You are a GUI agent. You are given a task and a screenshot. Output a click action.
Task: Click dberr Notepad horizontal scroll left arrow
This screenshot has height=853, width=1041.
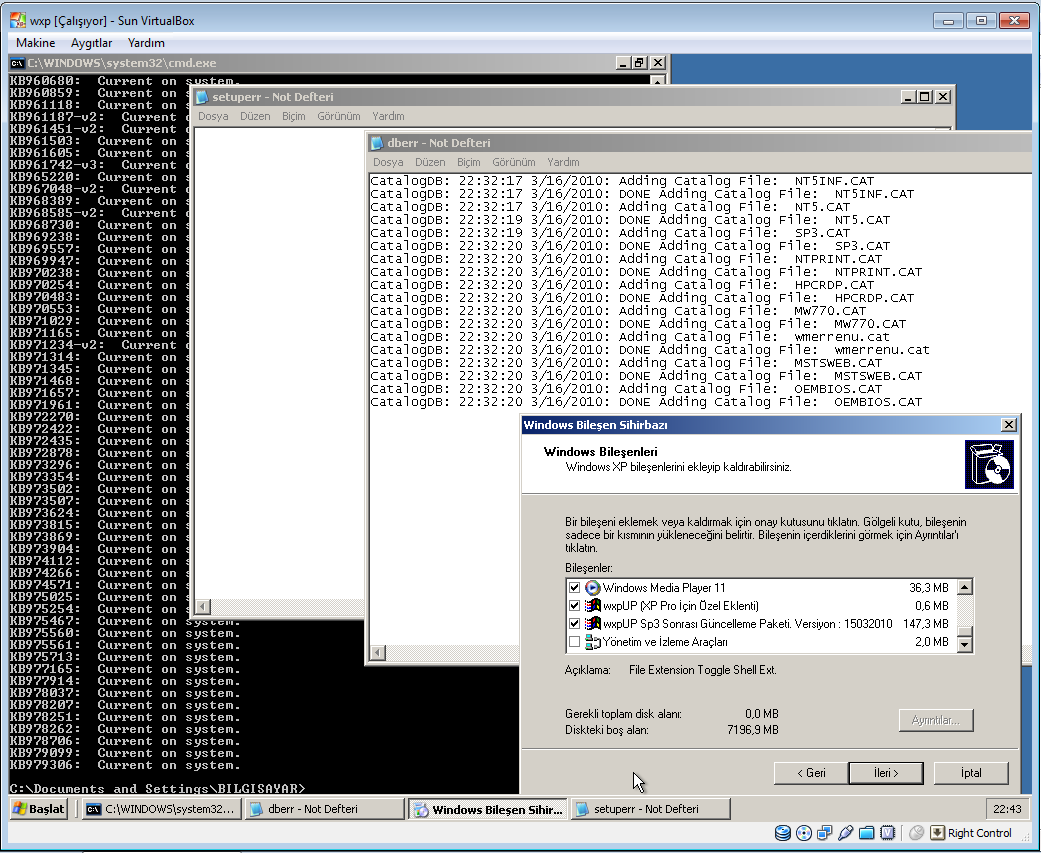[377, 653]
